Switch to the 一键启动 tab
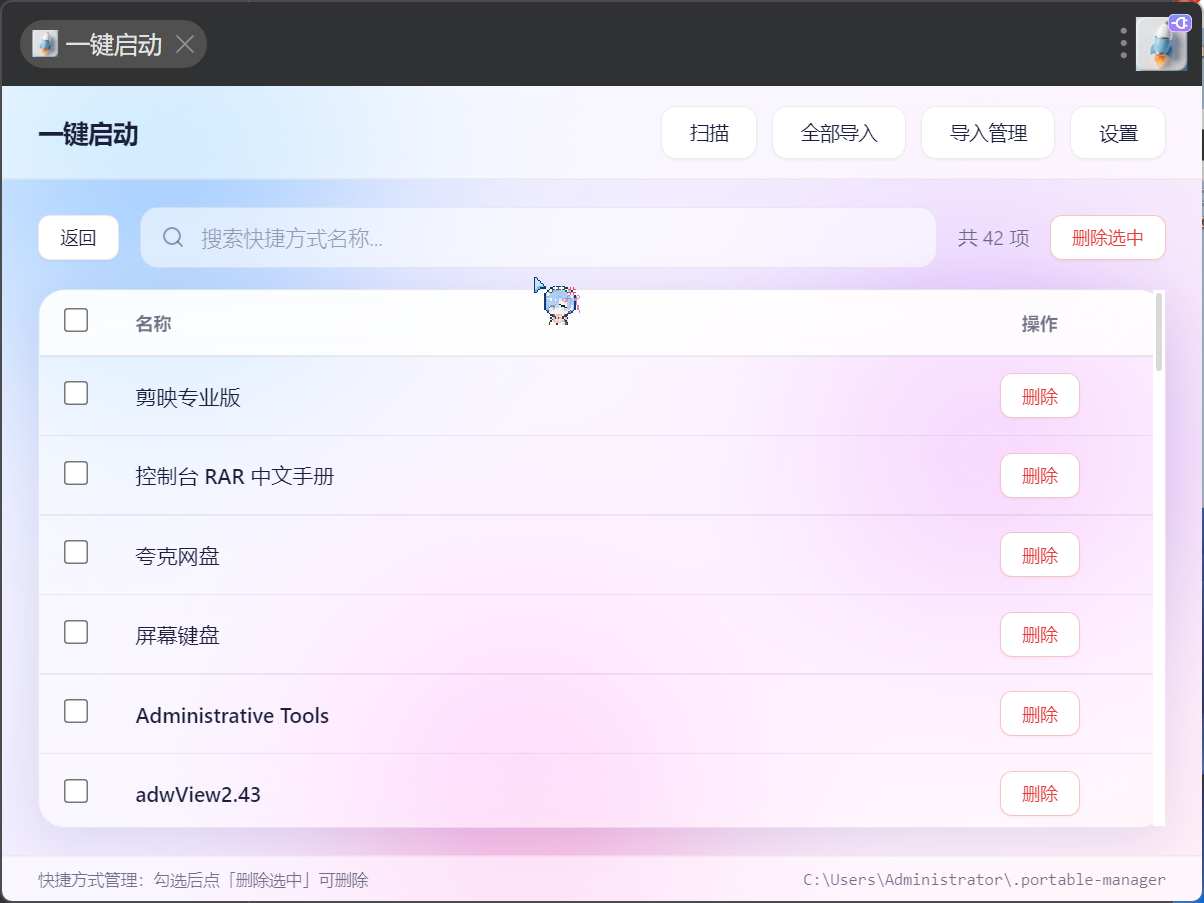The width and height of the screenshot is (1204, 903). 113,44
